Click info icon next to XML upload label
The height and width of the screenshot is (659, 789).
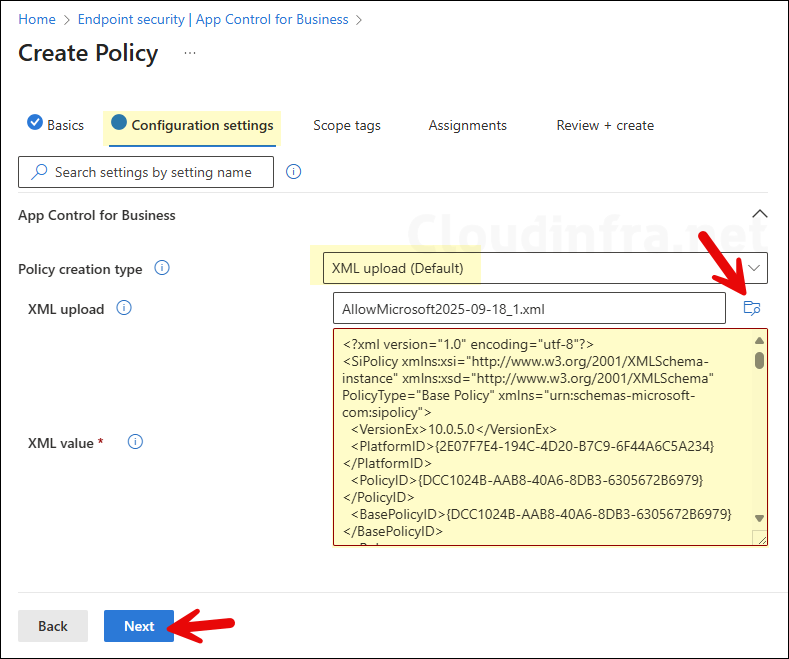(124, 308)
